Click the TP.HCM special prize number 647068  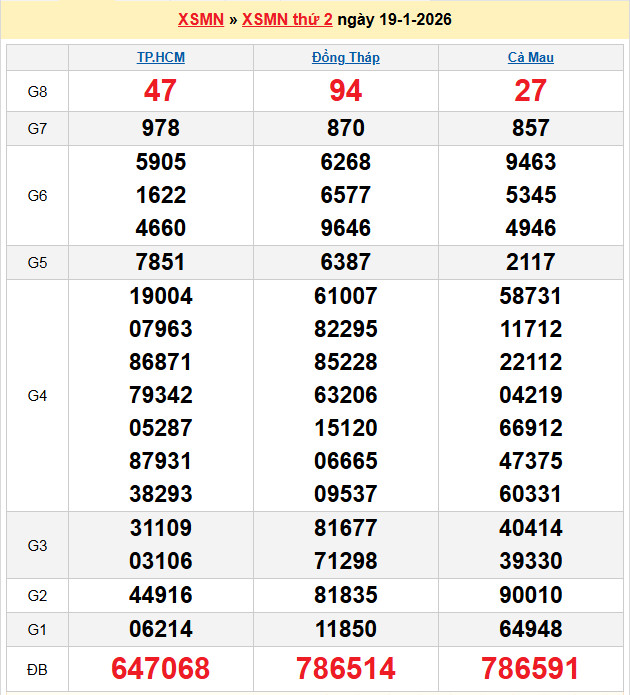click(x=160, y=668)
